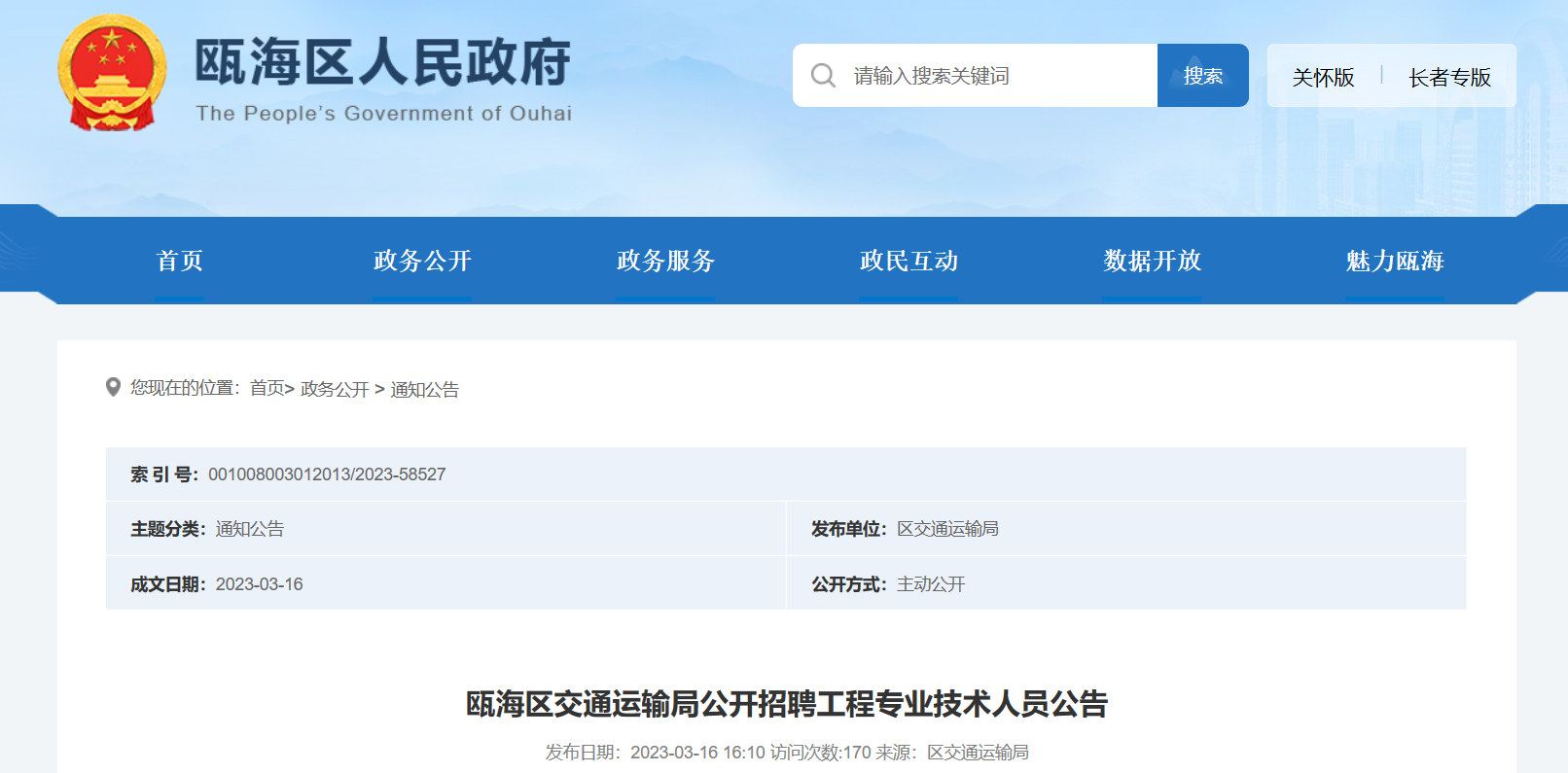Viewport: 1568px width, 773px height.
Task: Click 政务公开 in the breadcrumb path
Action: coord(335,389)
